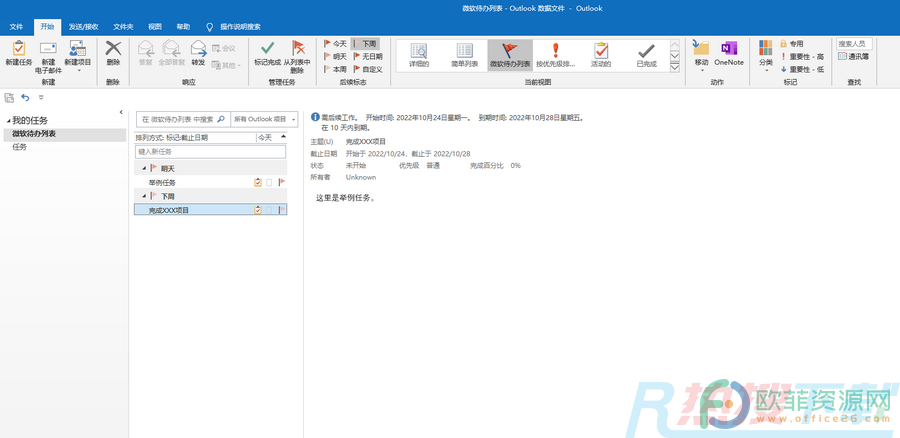The width and height of the screenshot is (900, 438).
Task: Select the 微软待办列表 view in ribbon gallery
Action: click(510, 55)
